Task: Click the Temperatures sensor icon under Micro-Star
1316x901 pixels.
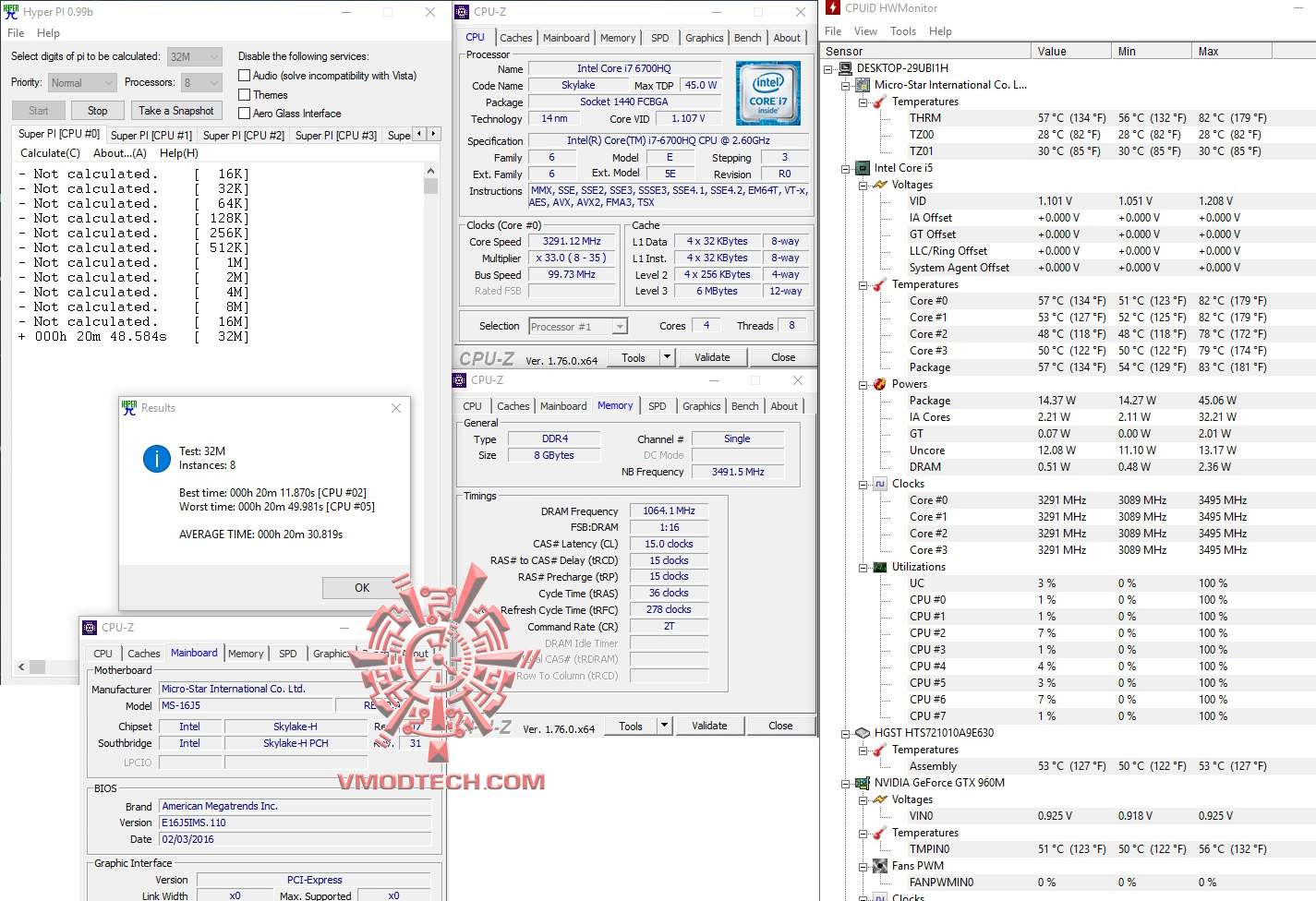Action: pyautogui.click(x=878, y=102)
